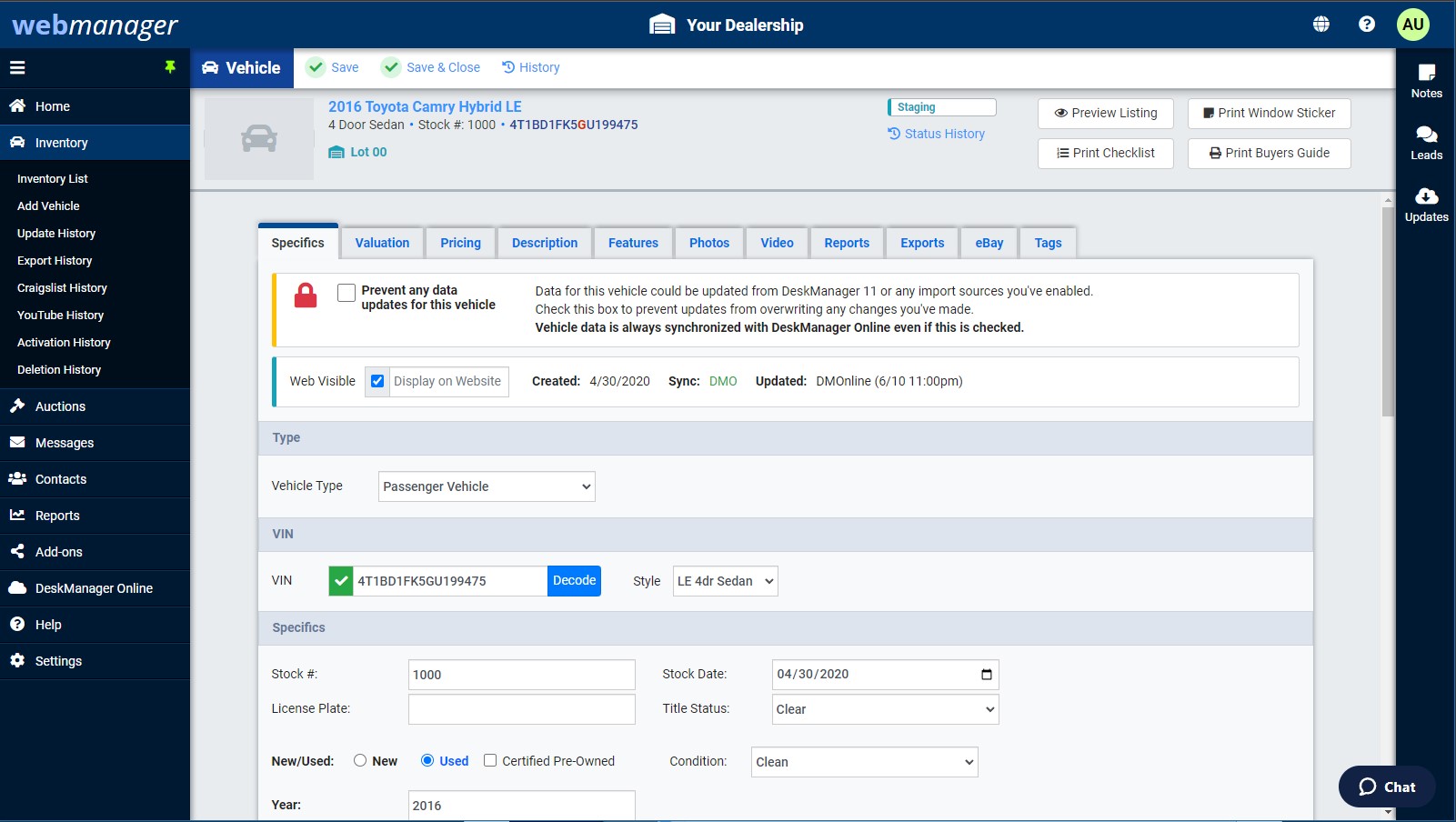Image resolution: width=1456 pixels, height=822 pixels.
Task: Open the Condition dropdown
Action: [865, 762]
